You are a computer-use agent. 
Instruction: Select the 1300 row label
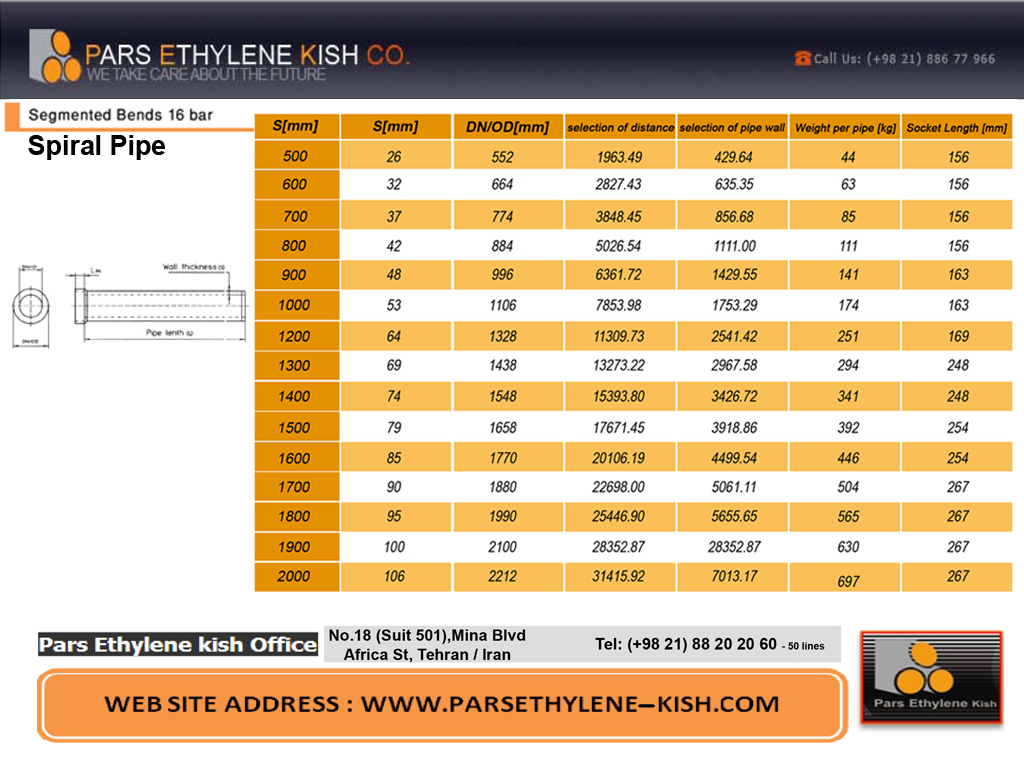click(294, 365)
